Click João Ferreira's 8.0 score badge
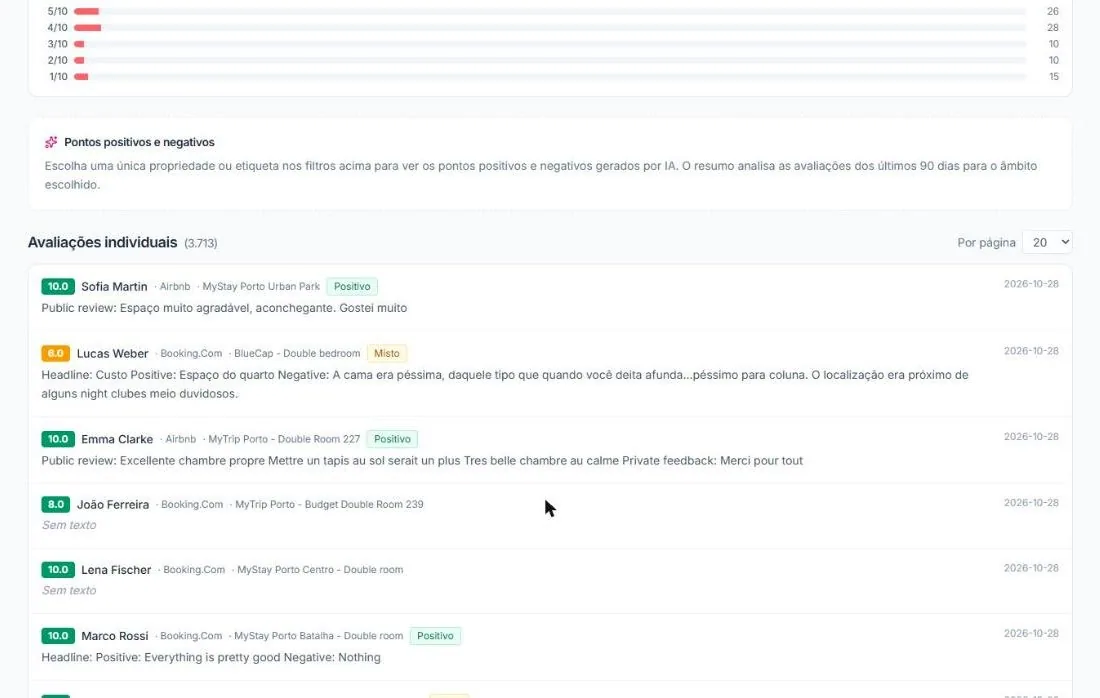This screenshot has height=698, width=1100. (55, 504)
